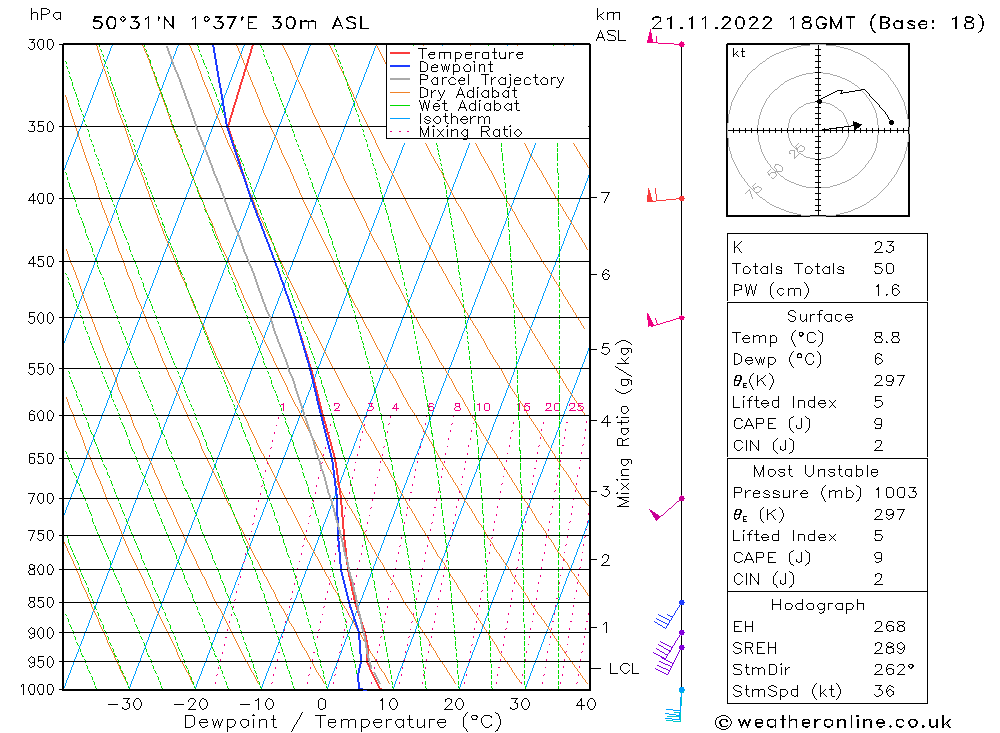The height and width of the screenshot is (733, 1000).
Task: Click the 'PW (cm)' row label
Action: coord(771,290)
